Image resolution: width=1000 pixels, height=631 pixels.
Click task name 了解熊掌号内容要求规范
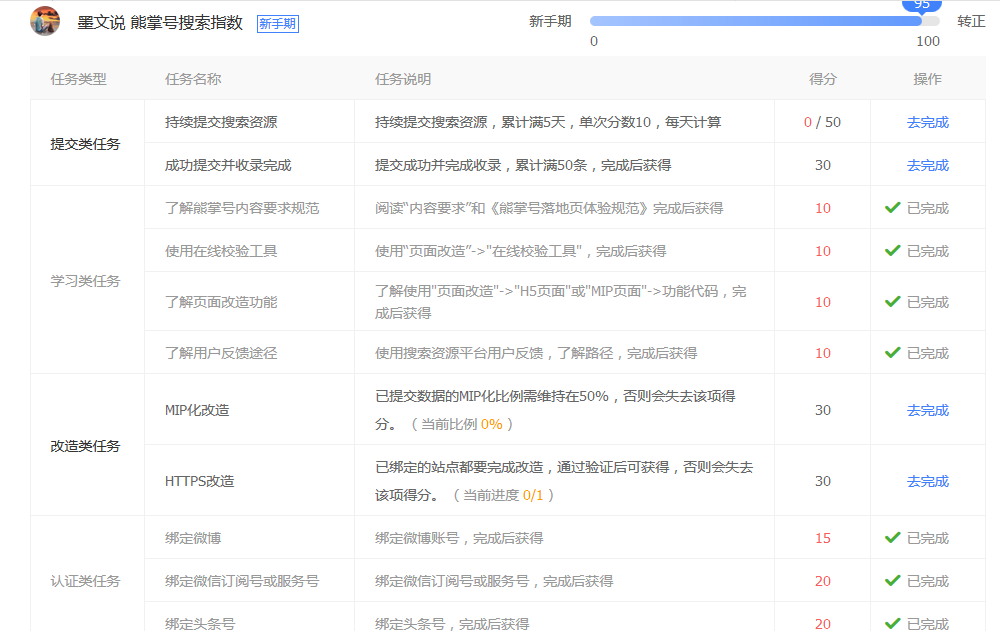pyautogui.click(x=242, y=208)
